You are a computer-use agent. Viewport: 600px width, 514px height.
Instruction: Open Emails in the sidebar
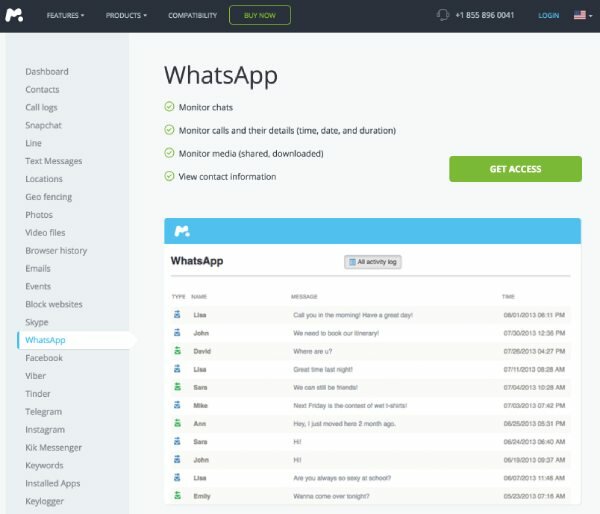tap(38, 269)
